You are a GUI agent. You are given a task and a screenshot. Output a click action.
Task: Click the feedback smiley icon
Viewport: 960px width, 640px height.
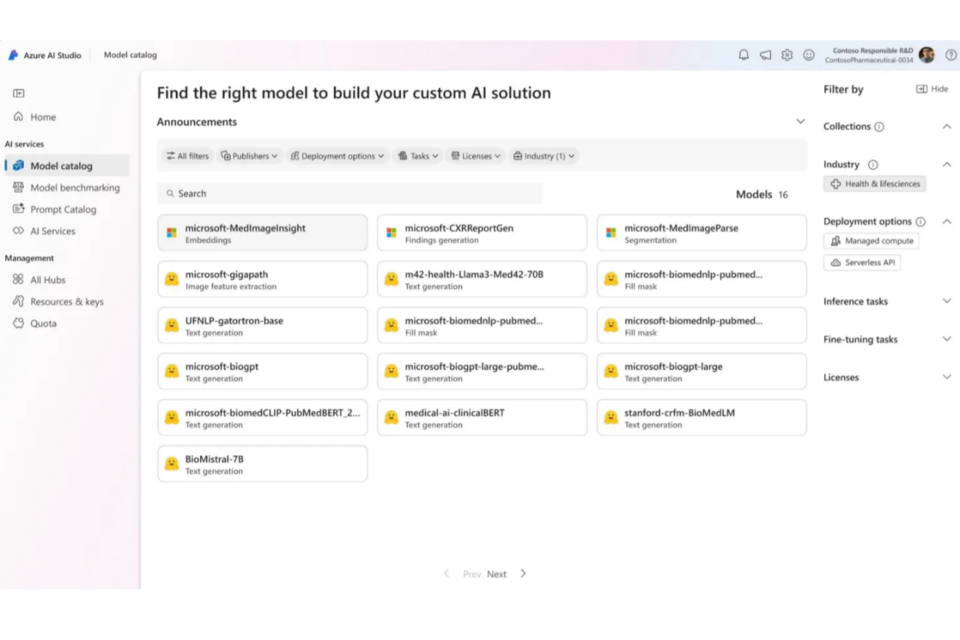(809, 55)
